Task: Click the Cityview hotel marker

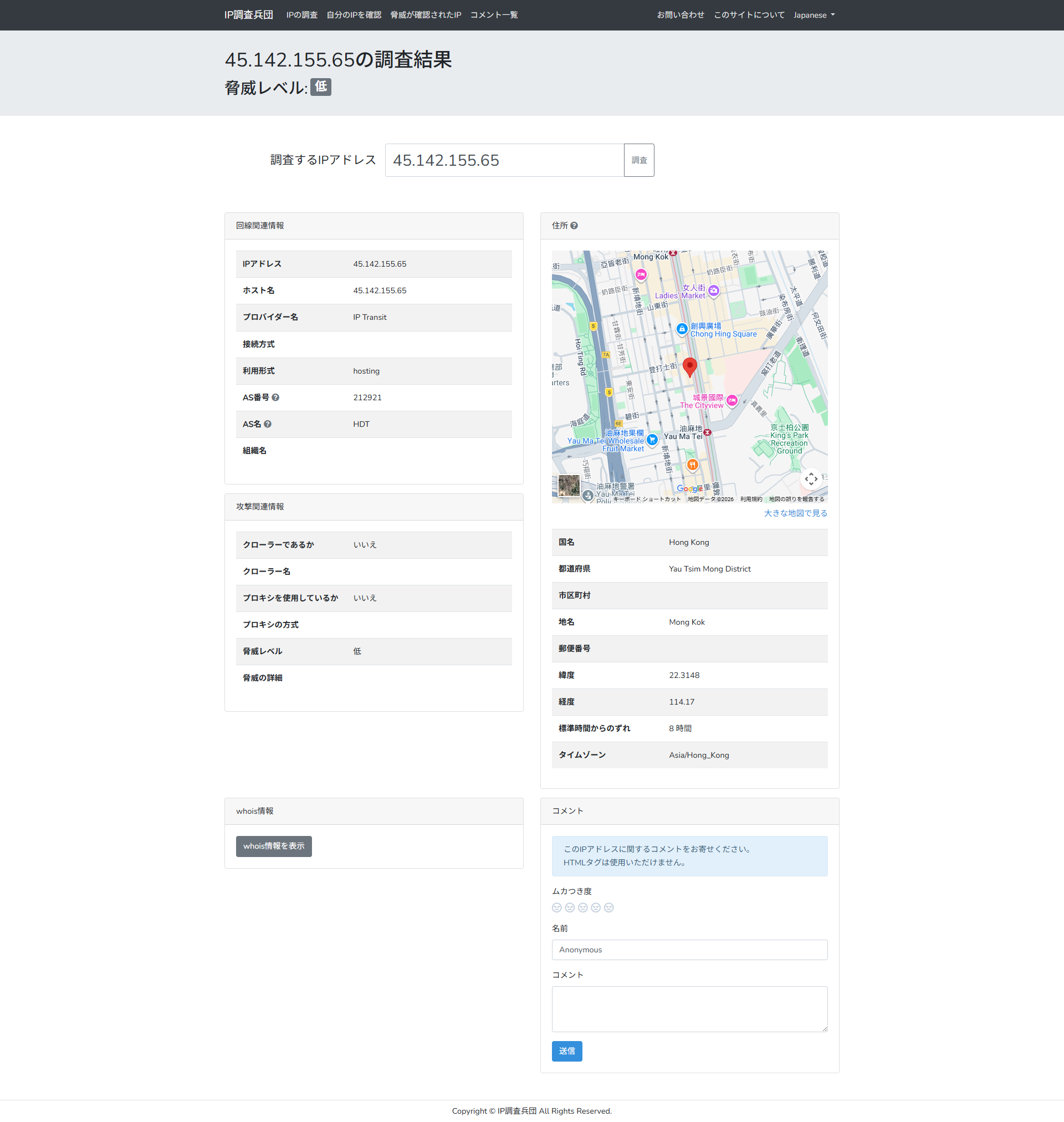Action: pos(731,400)
